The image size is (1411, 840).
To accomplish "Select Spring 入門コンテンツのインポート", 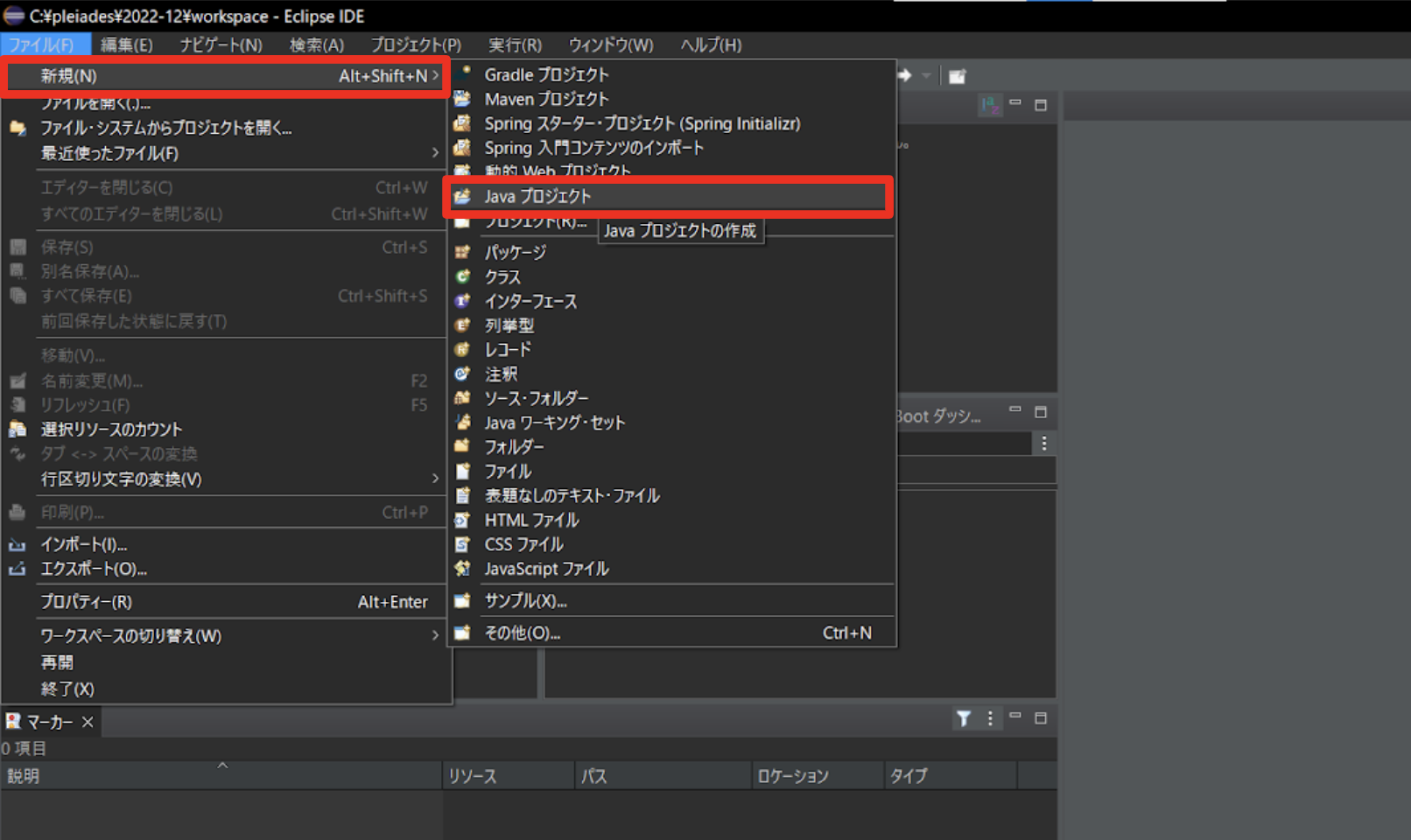I will (x=671, y=148).
